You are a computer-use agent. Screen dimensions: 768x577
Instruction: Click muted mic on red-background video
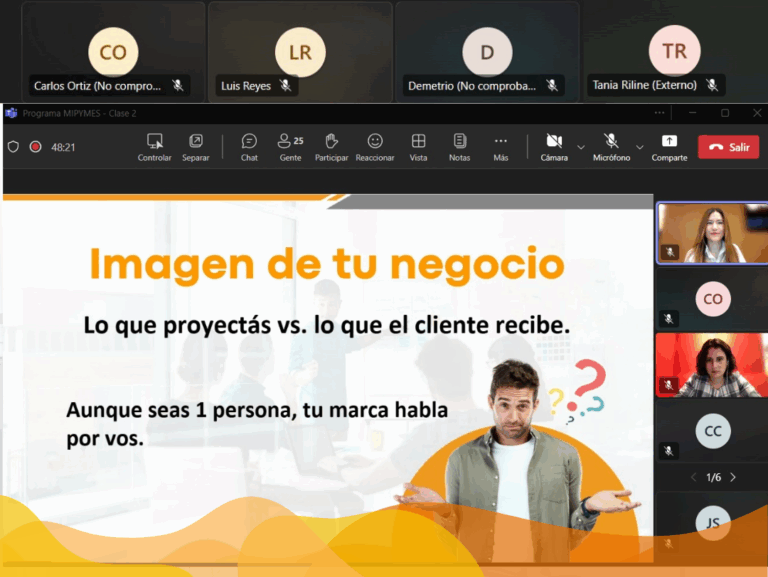669,385
